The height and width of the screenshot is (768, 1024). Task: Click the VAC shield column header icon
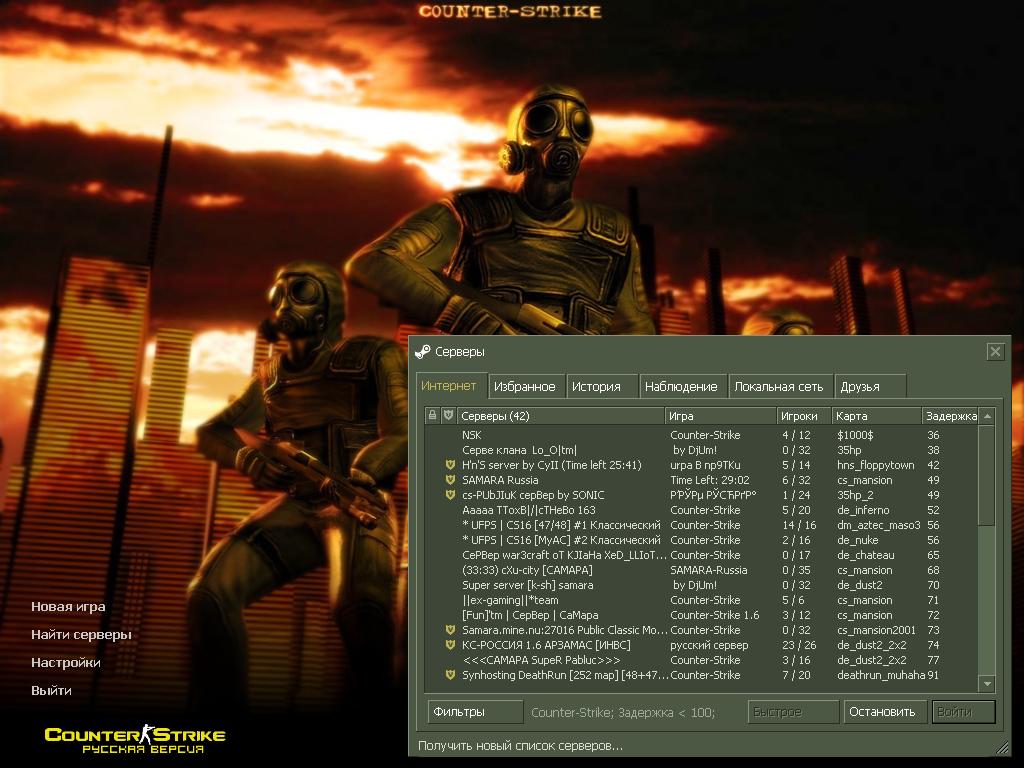point(449,415)
